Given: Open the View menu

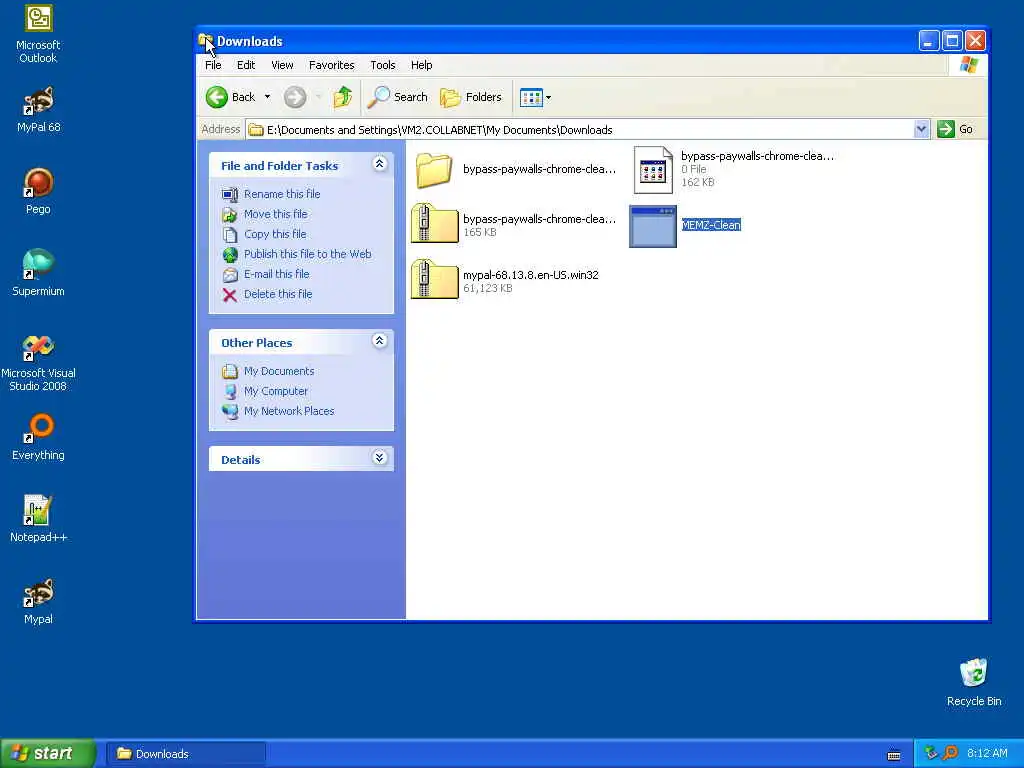Looking at the screenshot, I should tap(282, 65).
